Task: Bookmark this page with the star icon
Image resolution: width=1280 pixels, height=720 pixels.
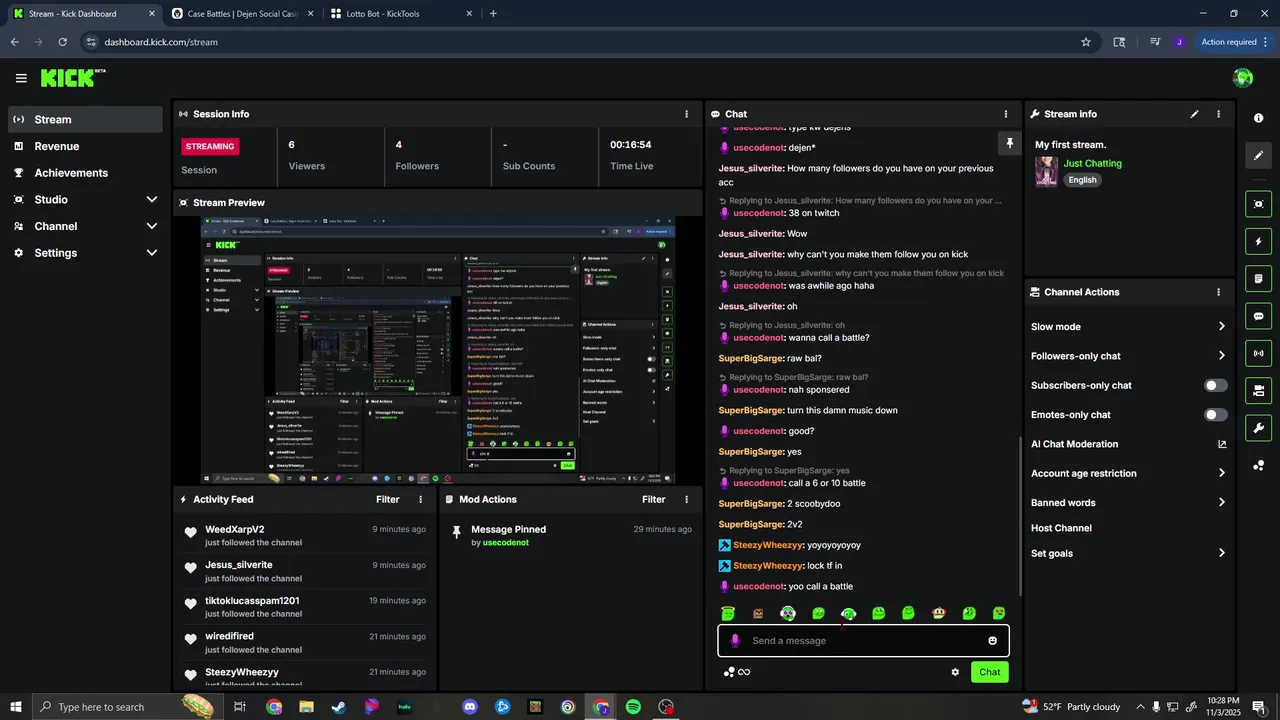Action: (1086, 42)
